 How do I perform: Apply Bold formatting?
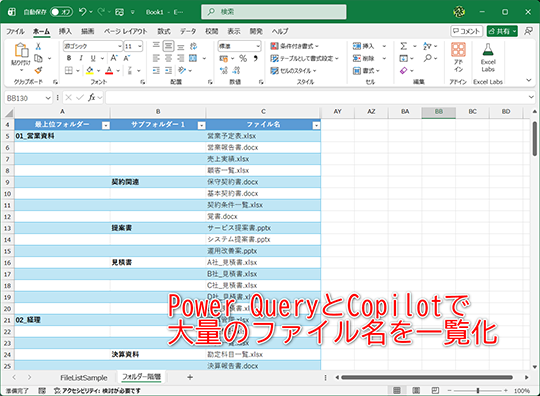click(x=69, y=58)
